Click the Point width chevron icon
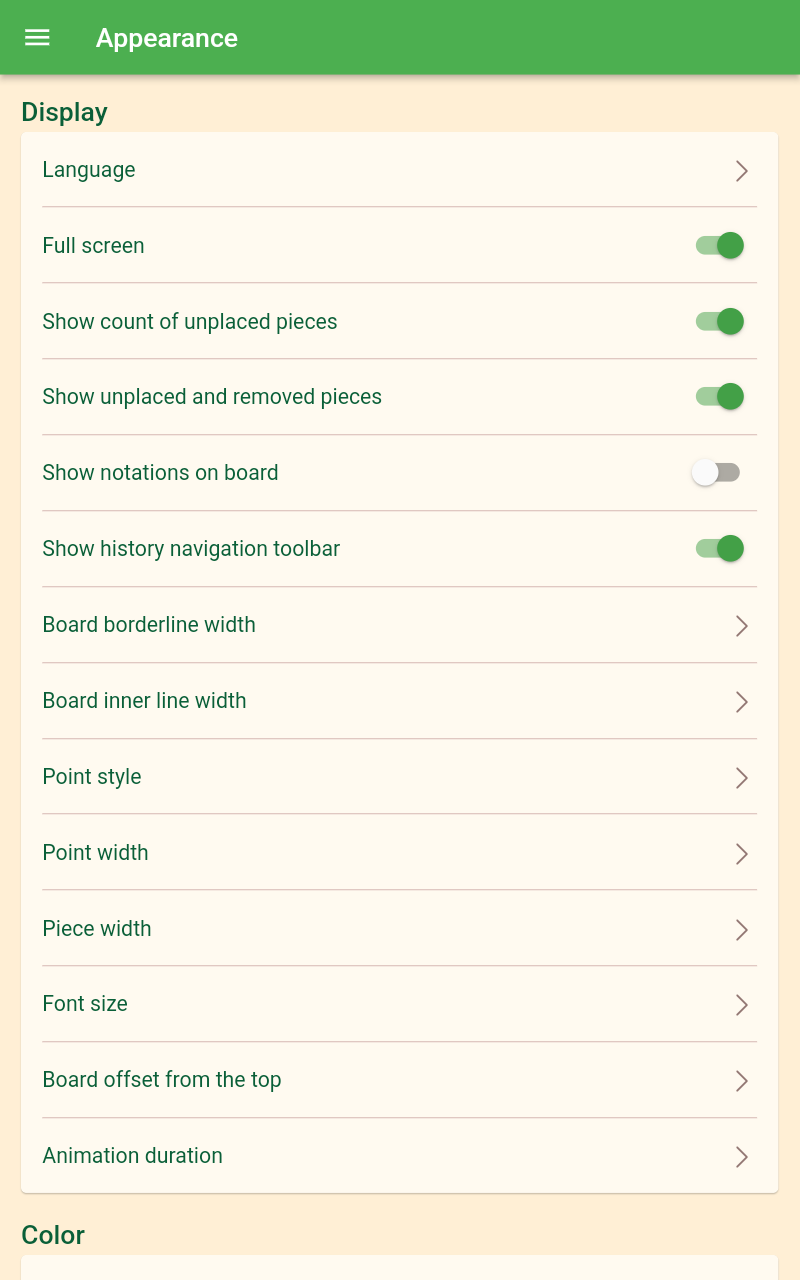The width and height of the screenshot is (800, 1280). pos(741,854)
